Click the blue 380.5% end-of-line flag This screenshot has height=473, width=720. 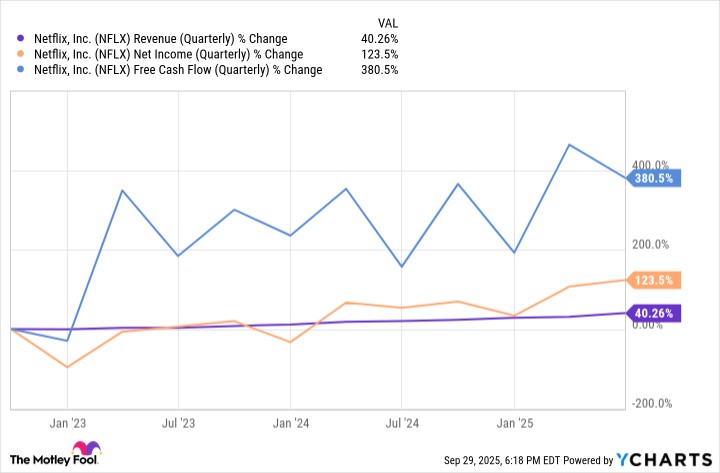click(x=654, y=179)
